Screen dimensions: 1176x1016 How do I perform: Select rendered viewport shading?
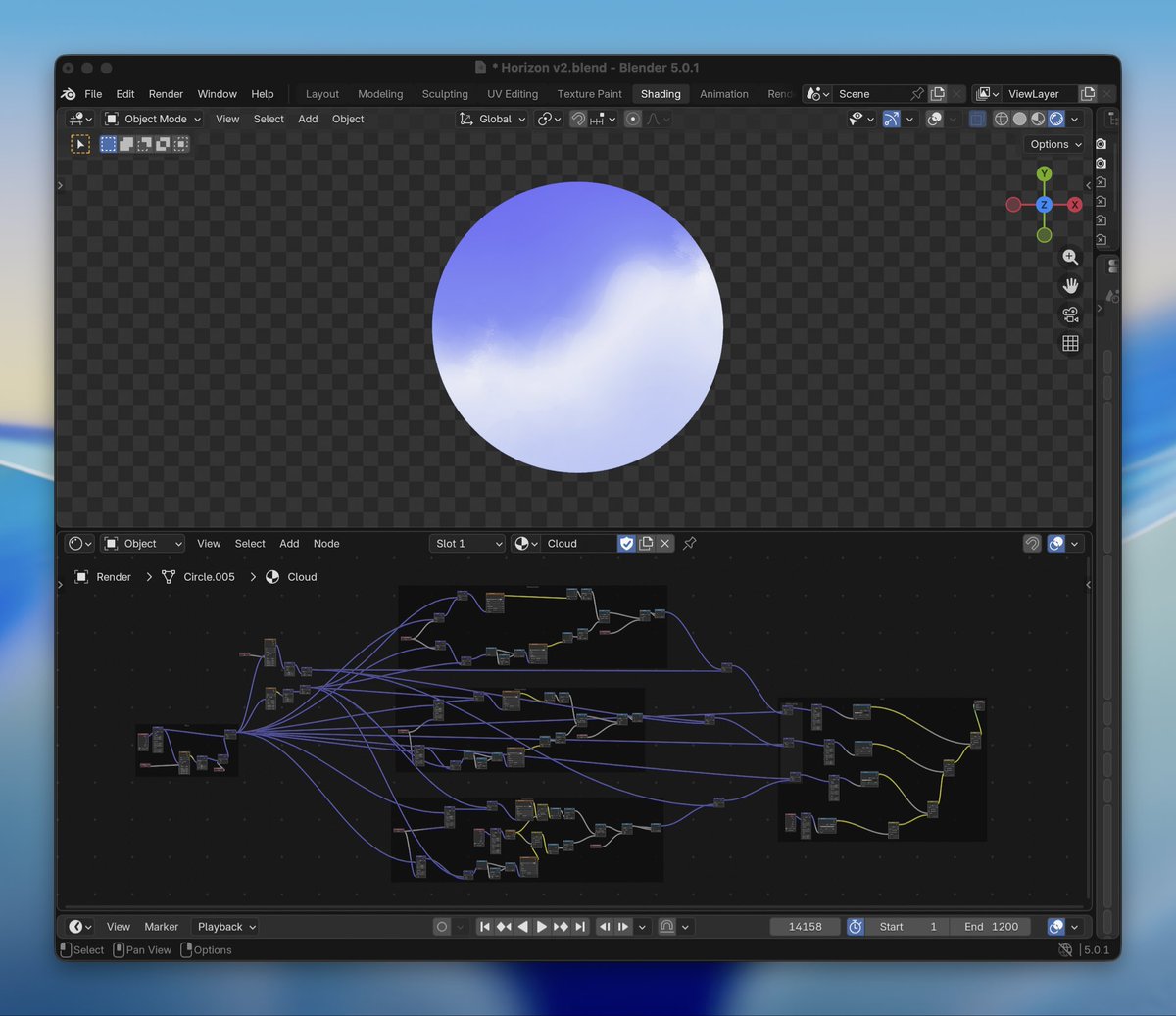1056,119
